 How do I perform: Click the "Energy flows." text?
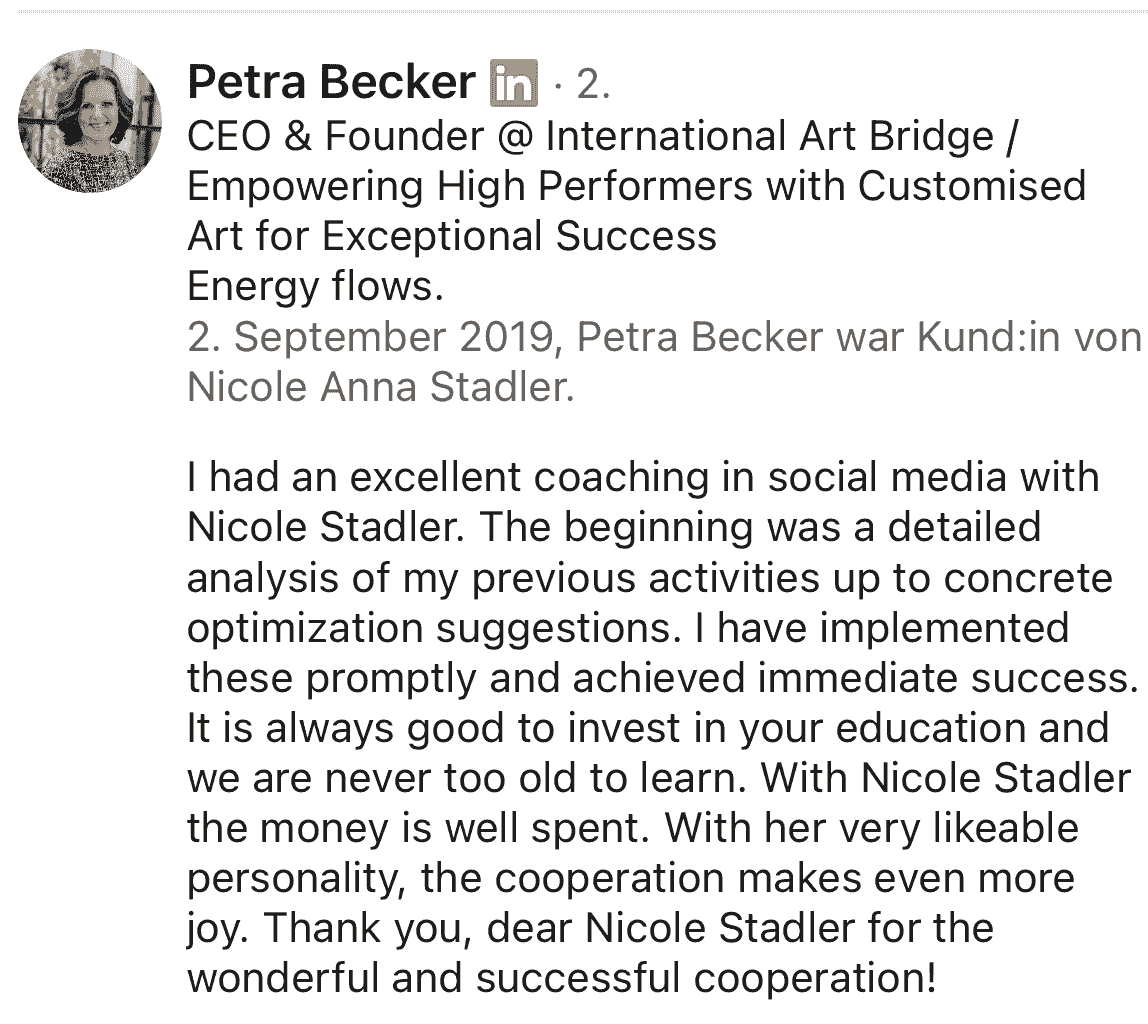[x=315, y=288]
